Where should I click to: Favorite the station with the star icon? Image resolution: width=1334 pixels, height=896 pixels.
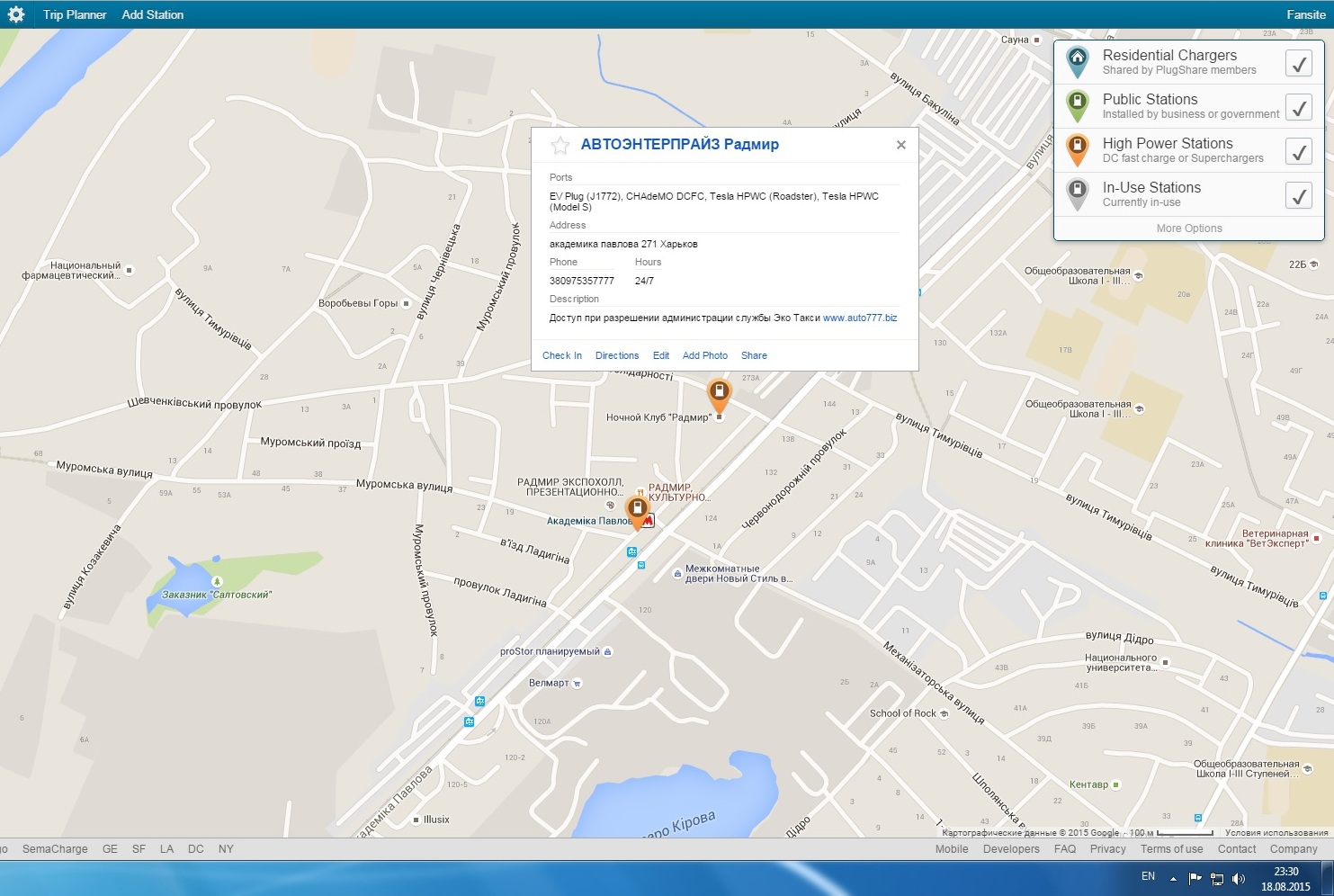tap(560, 145)
